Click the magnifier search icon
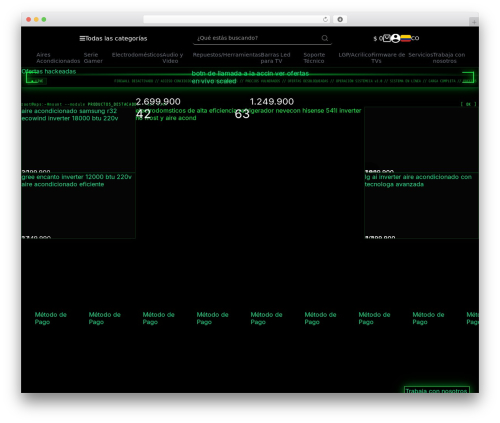Viewport: 500px width, 423px height. (325, 38)
